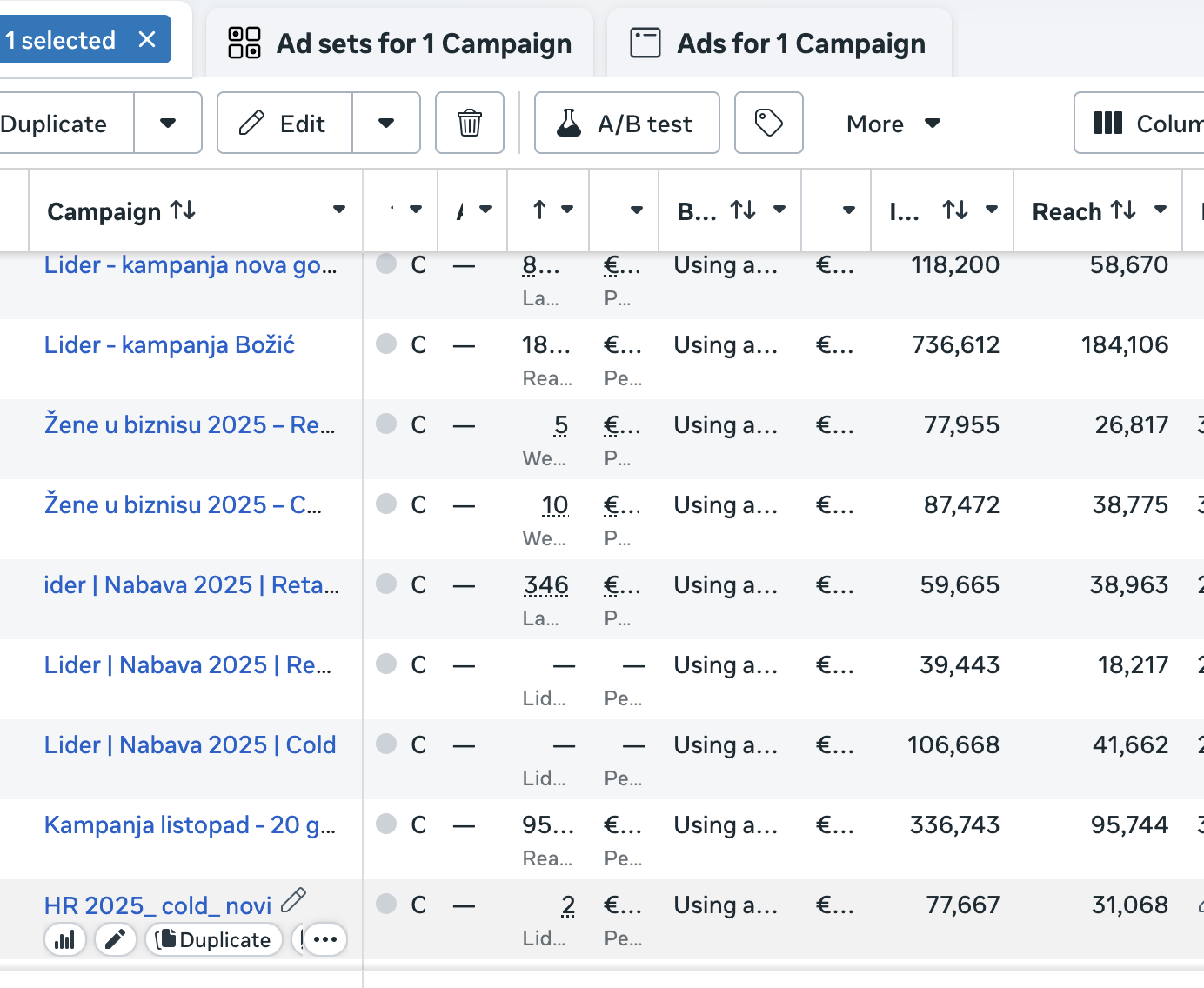Open the 'HR 2025_cold_novi' campaign link

point(158,905)
